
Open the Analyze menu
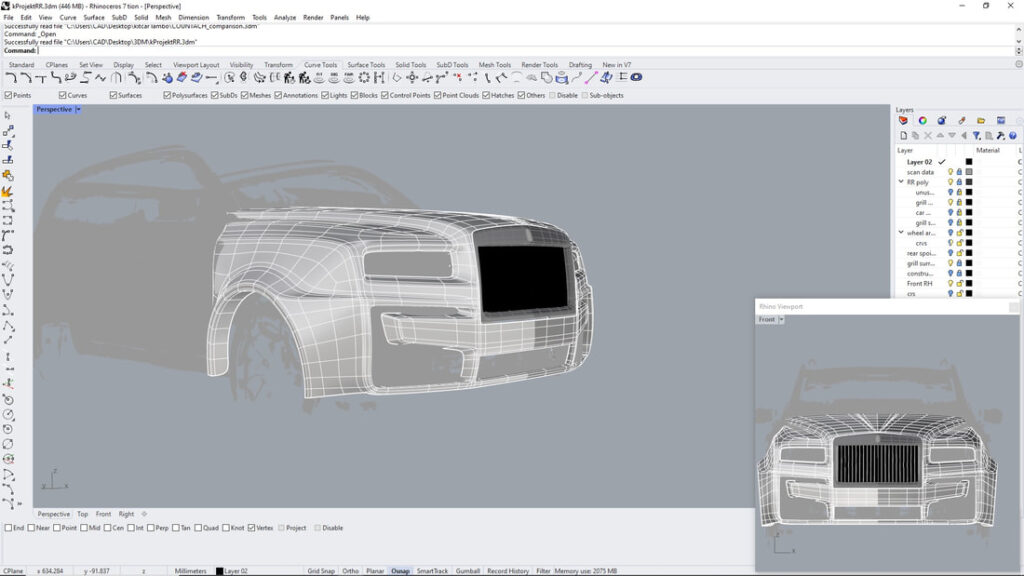coord(284,17)
